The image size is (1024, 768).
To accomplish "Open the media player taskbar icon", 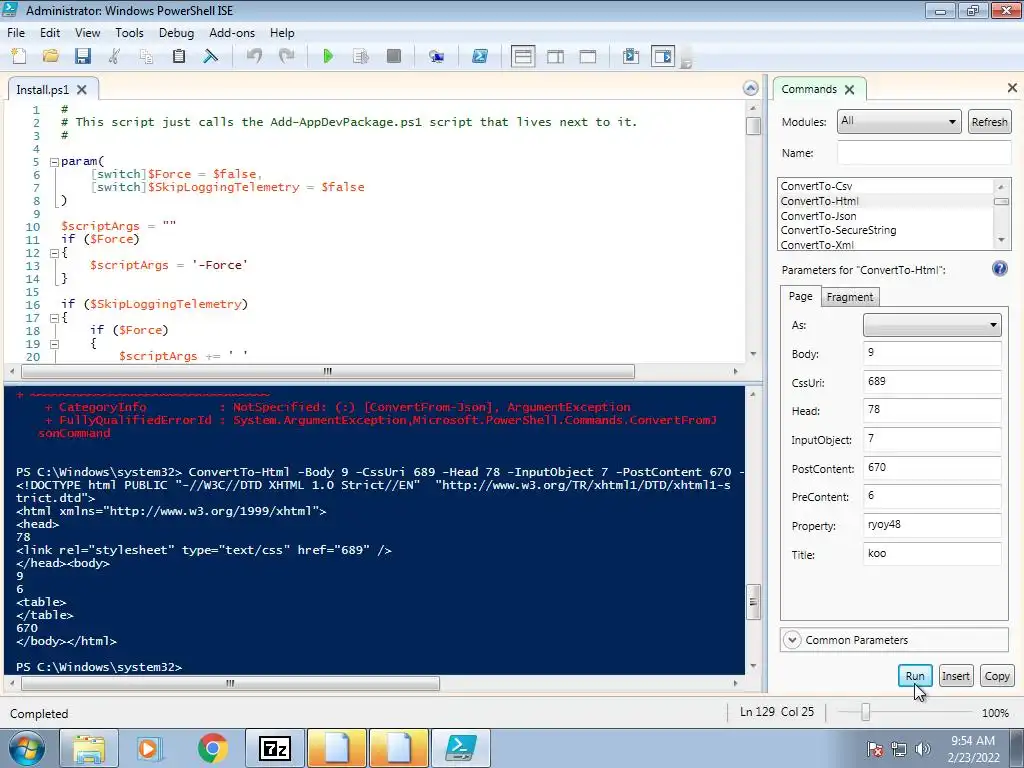I will (148, 748).
